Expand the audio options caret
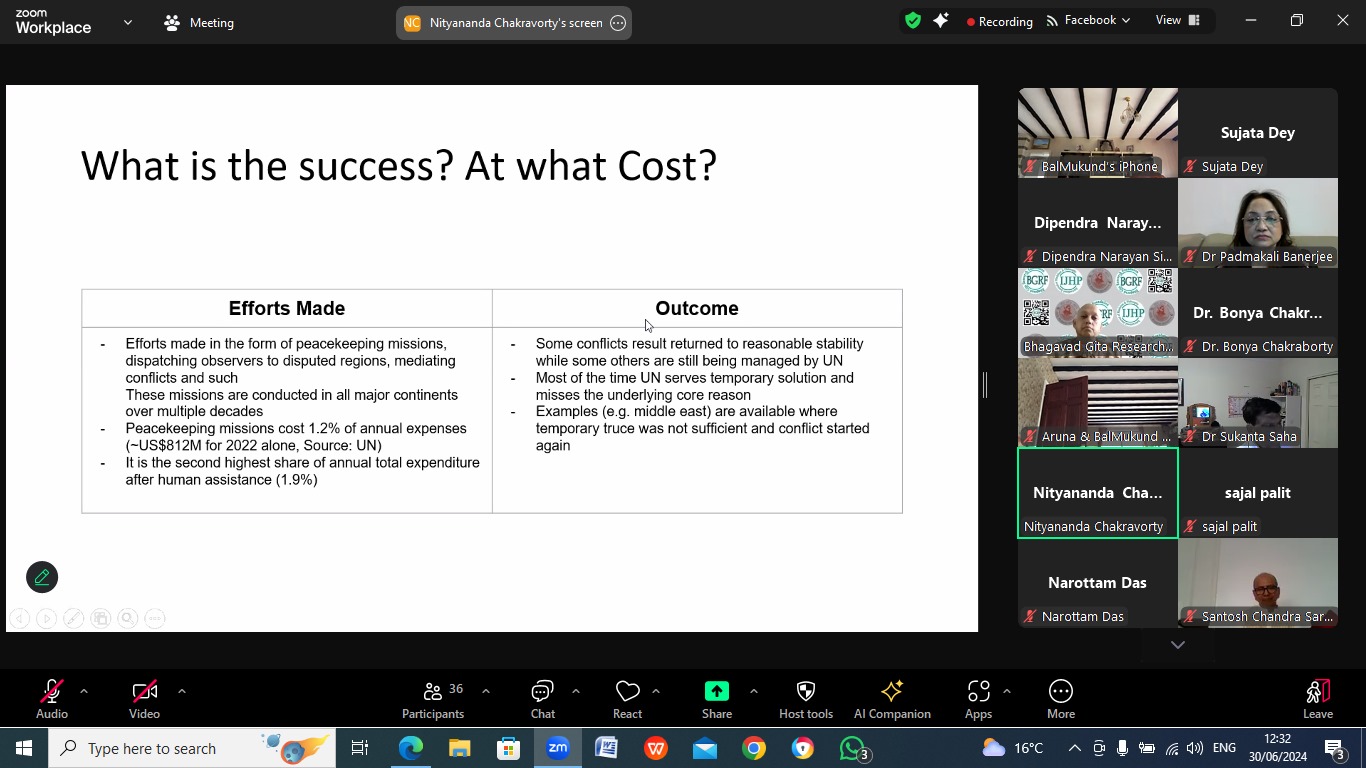Screen dimensions: 1366x768 pyautogui.click(x=84, y=691)
